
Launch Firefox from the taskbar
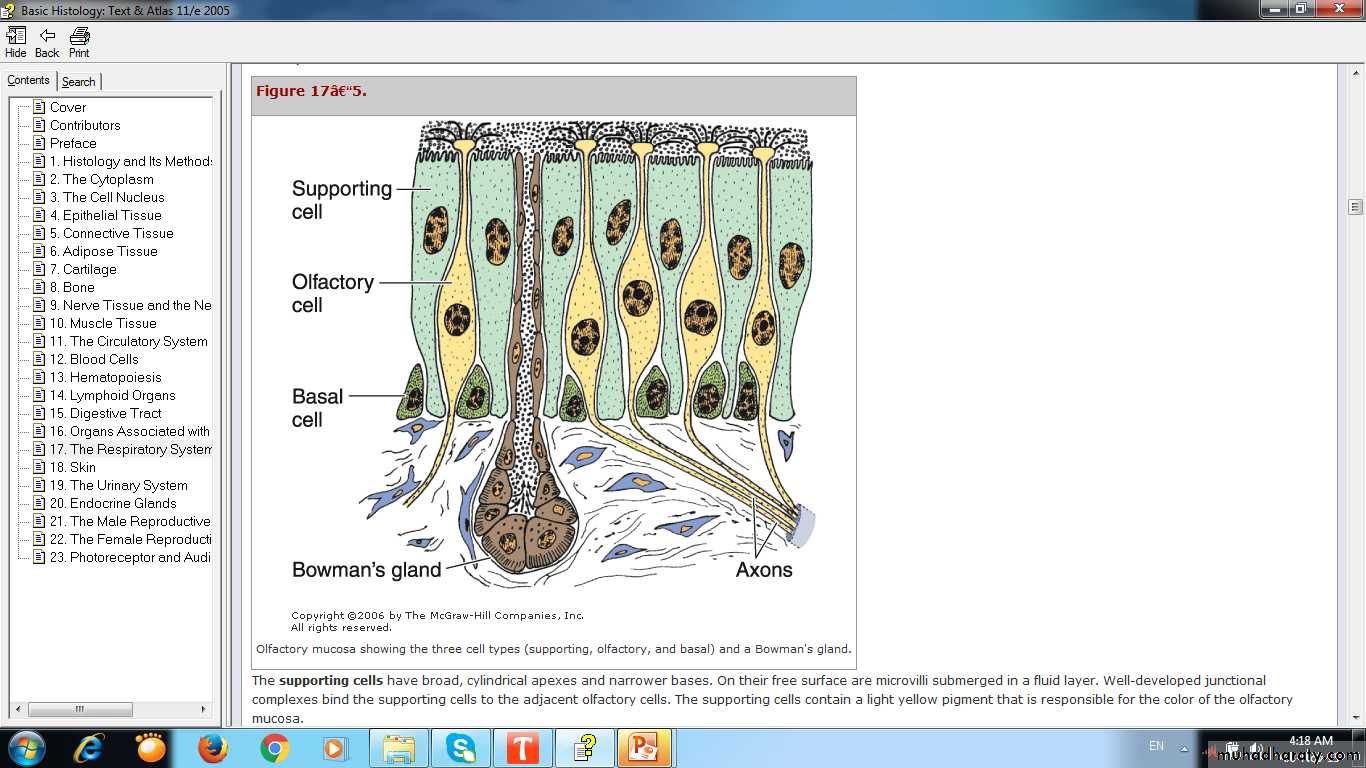[x=213, y=748]
